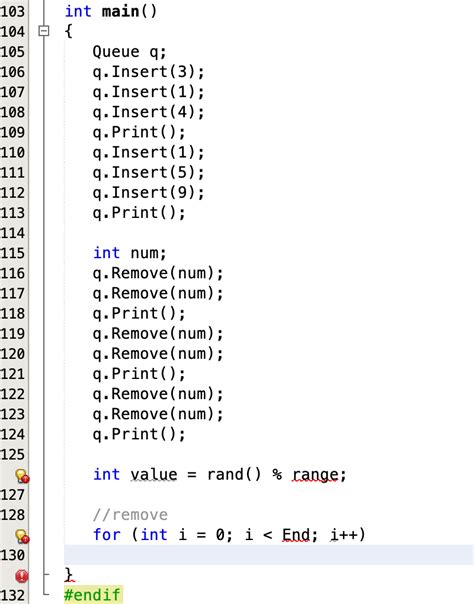Click the 'int num;' declaration
The width and height of the screenshot is (474, 604).
pyautogui.click(x=130, y=253)
